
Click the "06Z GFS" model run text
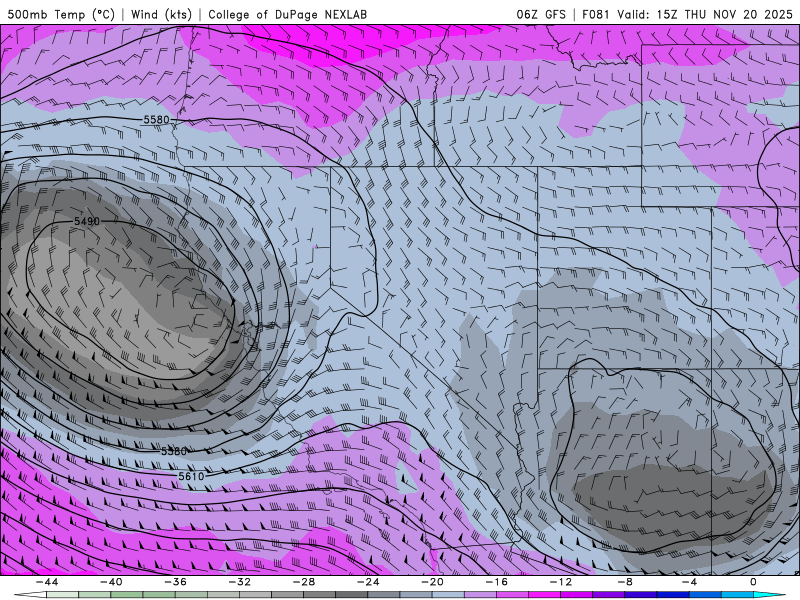(x=541, y=14)
